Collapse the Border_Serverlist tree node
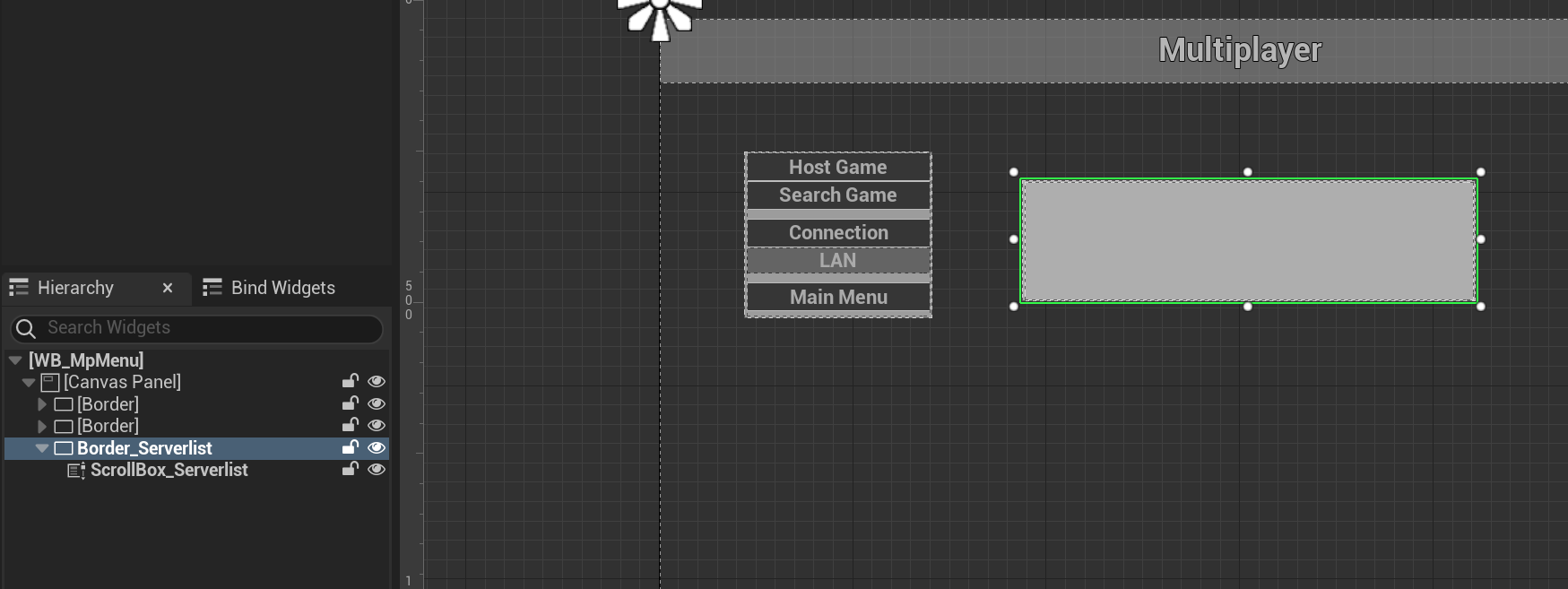Image resolution: width=1568 pixels, height=589 pixels. (42, 448)
